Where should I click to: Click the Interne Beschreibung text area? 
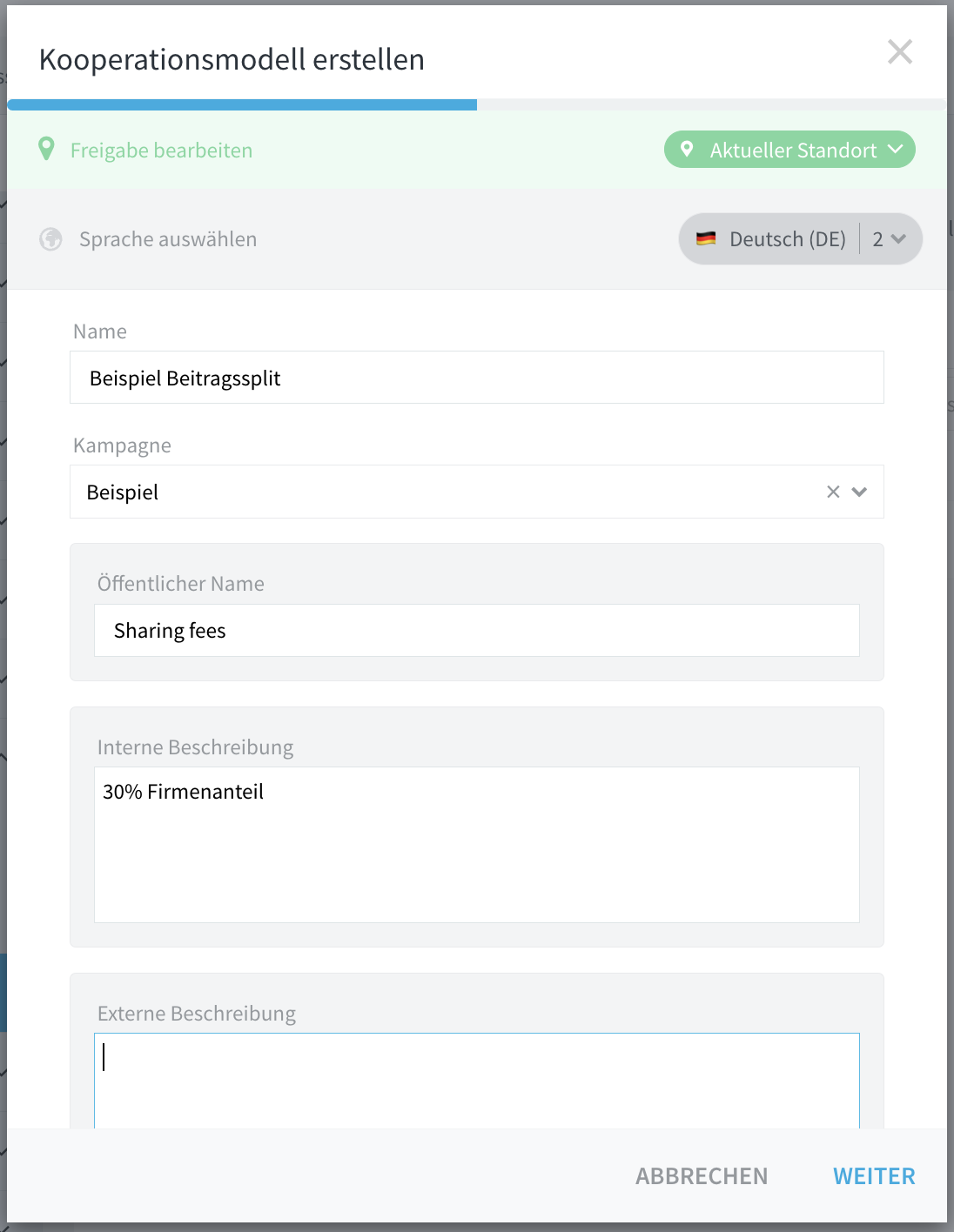coord(477,845)
